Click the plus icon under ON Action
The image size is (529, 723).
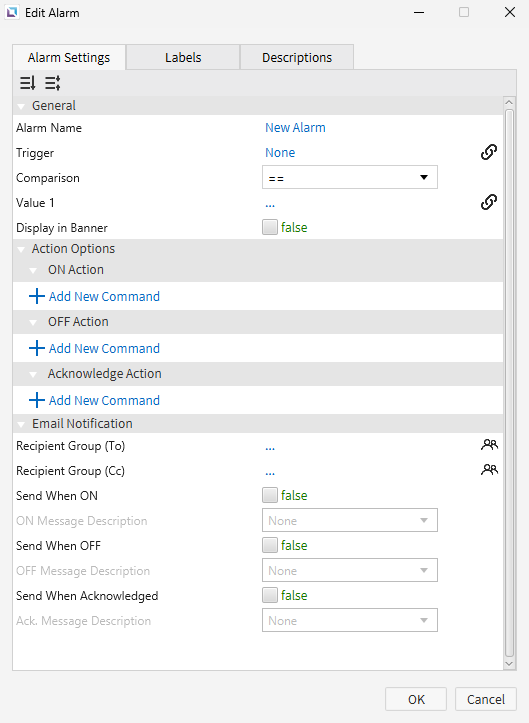[37, 296]
